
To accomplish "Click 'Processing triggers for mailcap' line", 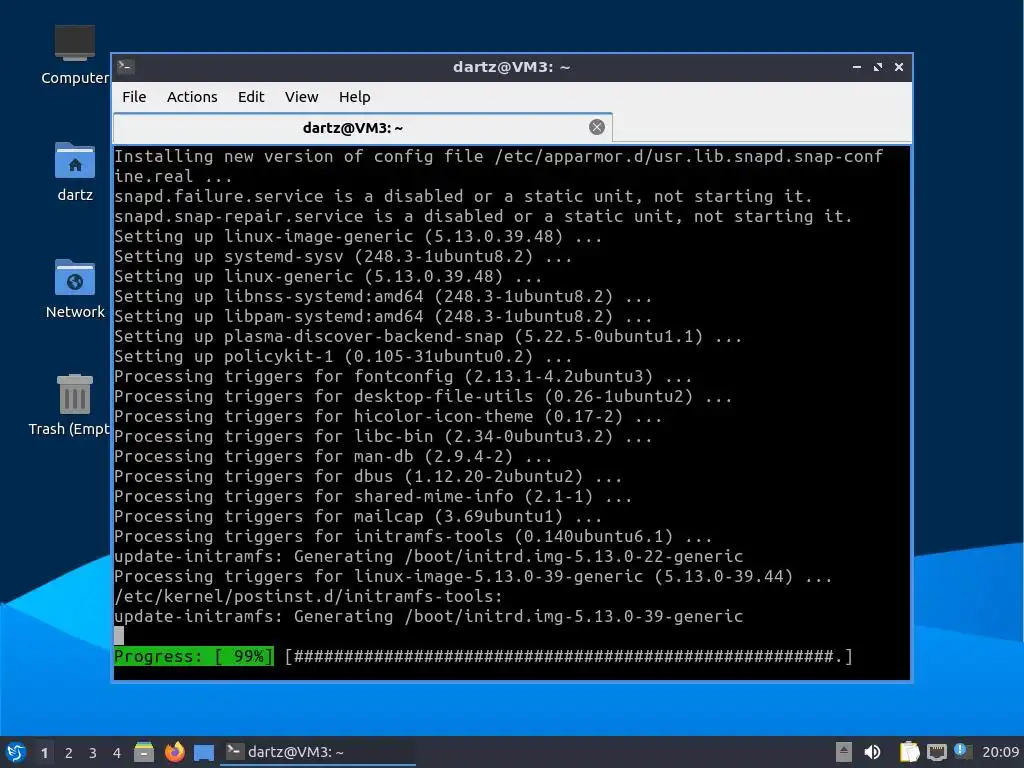I will tap(358, 517).
